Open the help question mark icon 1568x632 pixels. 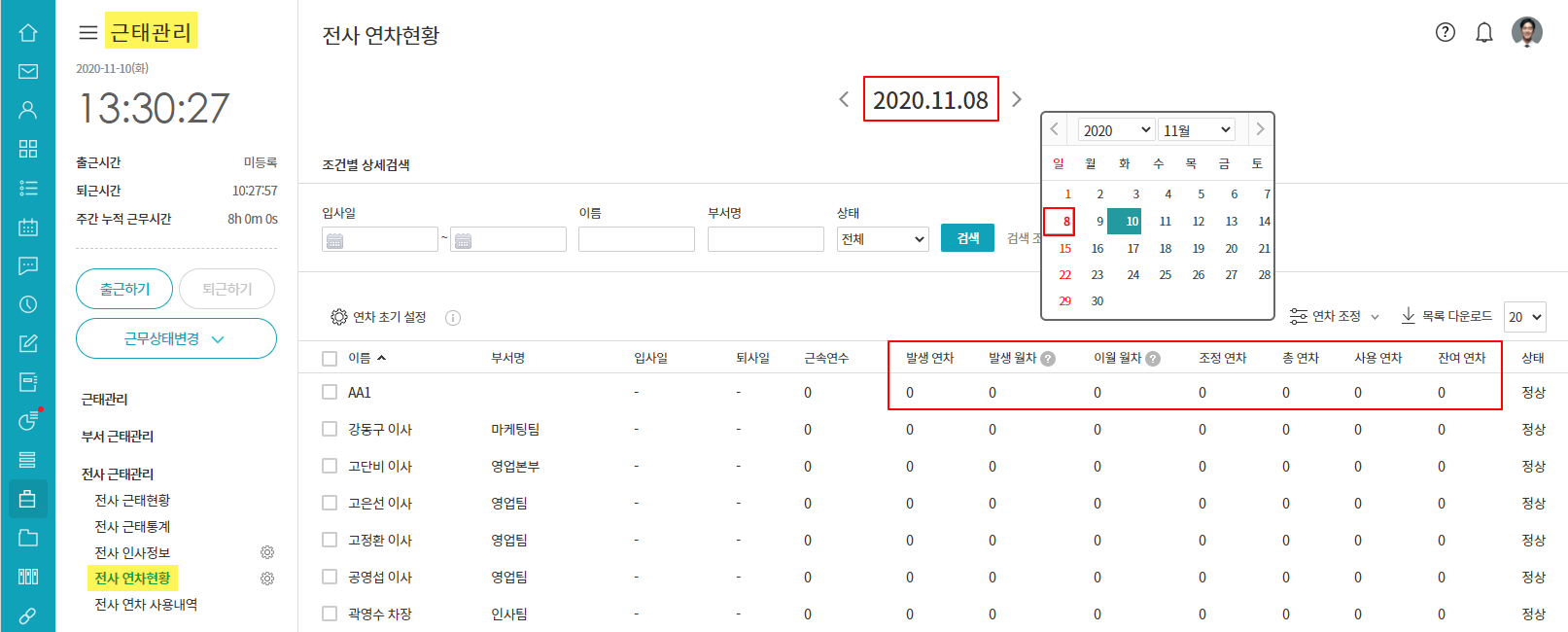tap(1446, 33)
